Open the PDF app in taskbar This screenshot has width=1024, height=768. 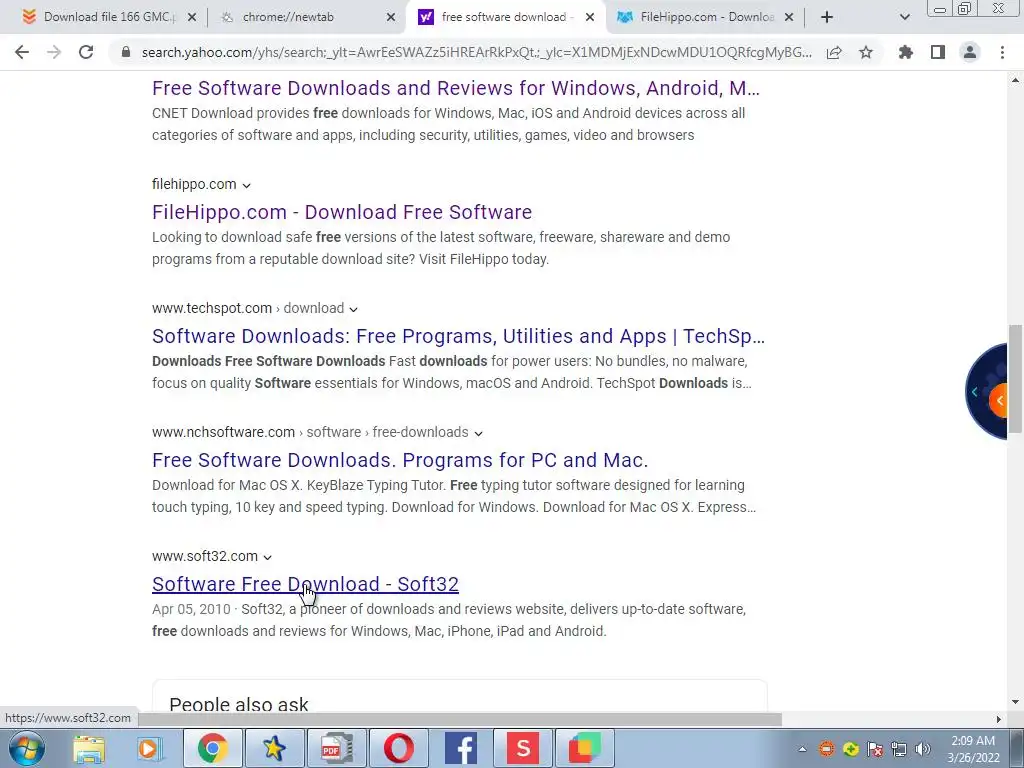point(336,748)
